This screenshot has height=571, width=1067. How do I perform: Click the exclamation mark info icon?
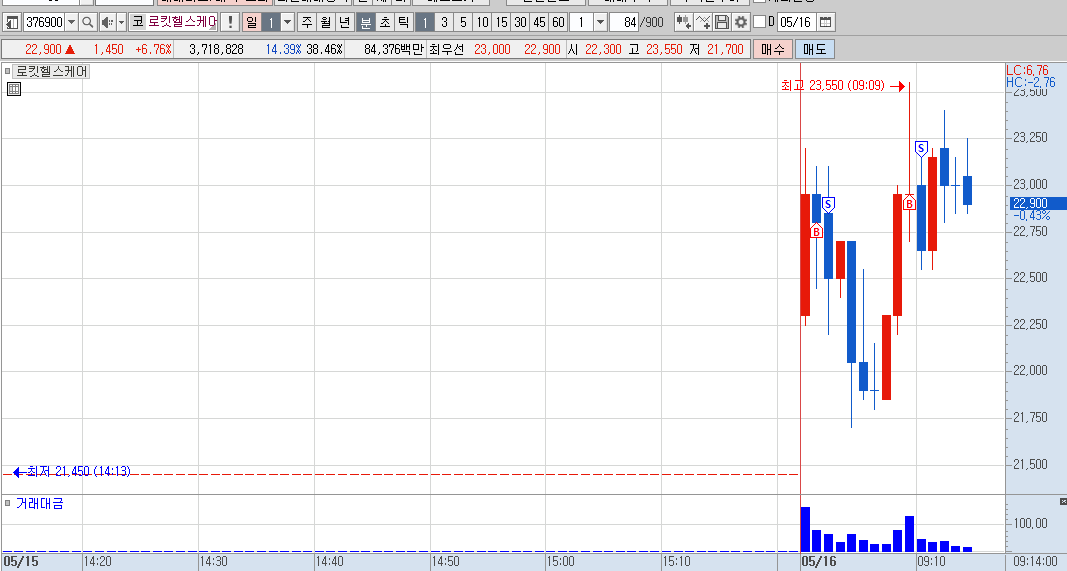click(230, 22)
